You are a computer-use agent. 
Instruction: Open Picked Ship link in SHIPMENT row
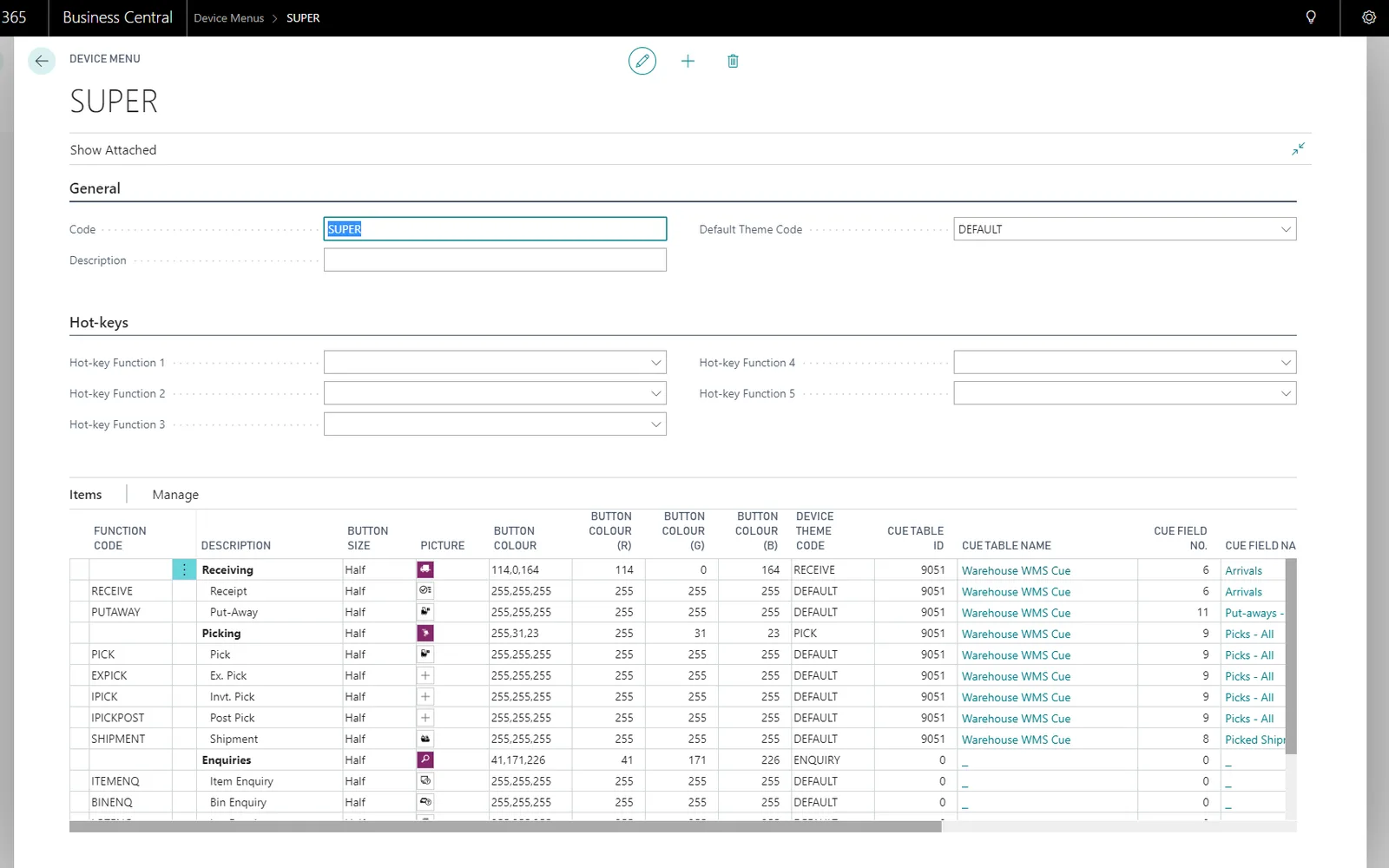point(1255,740)
